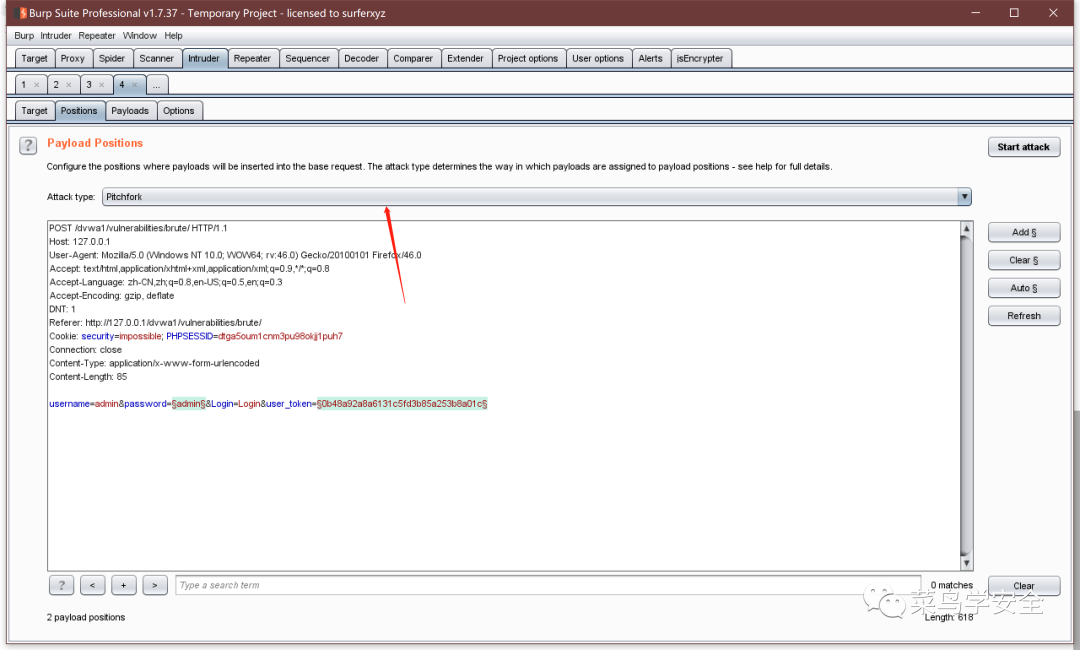Open the Attack type Pitchfork dropdown

(x=537, y=197)
